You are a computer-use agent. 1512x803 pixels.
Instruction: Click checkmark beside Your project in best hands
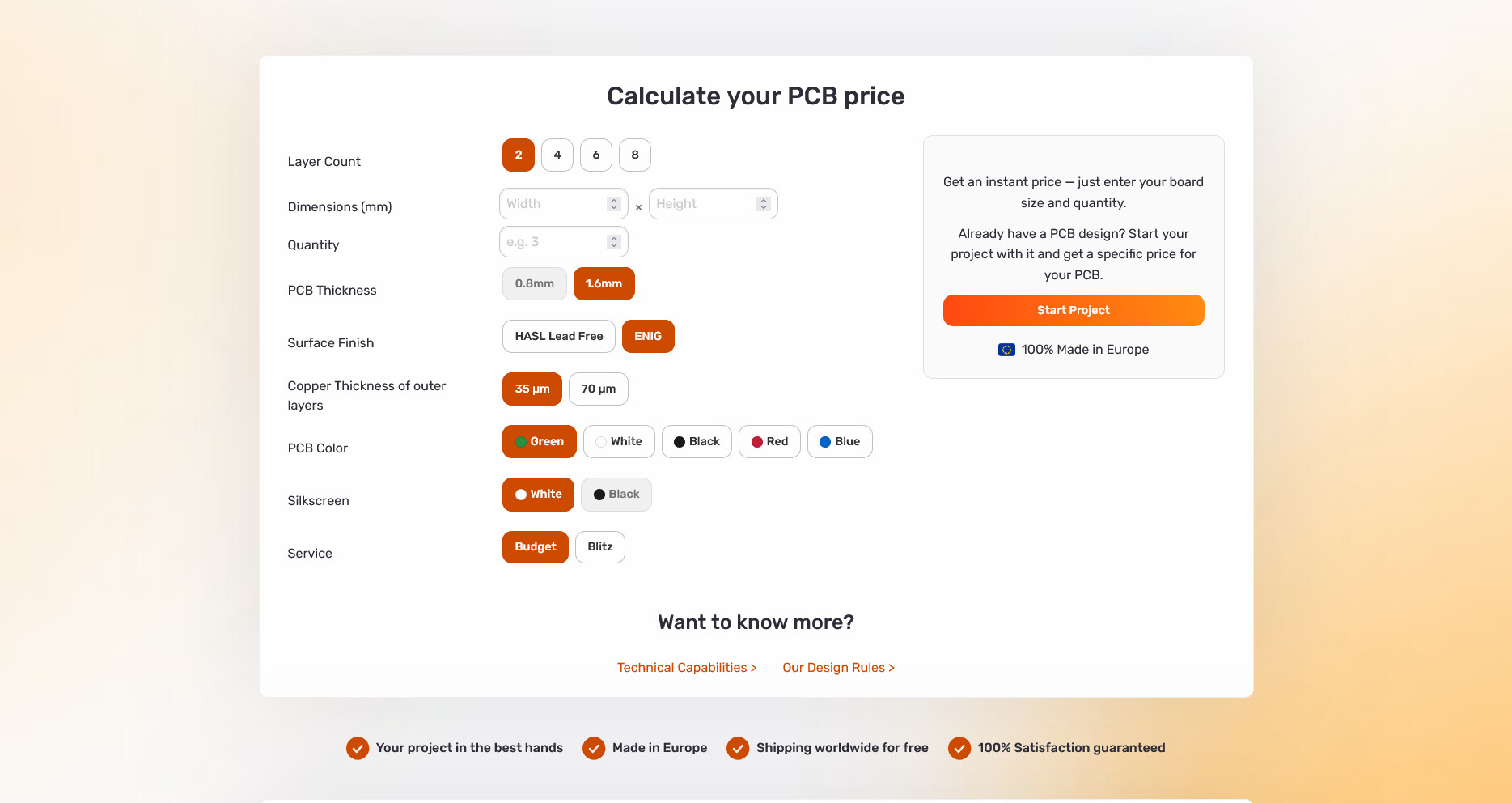358,749
